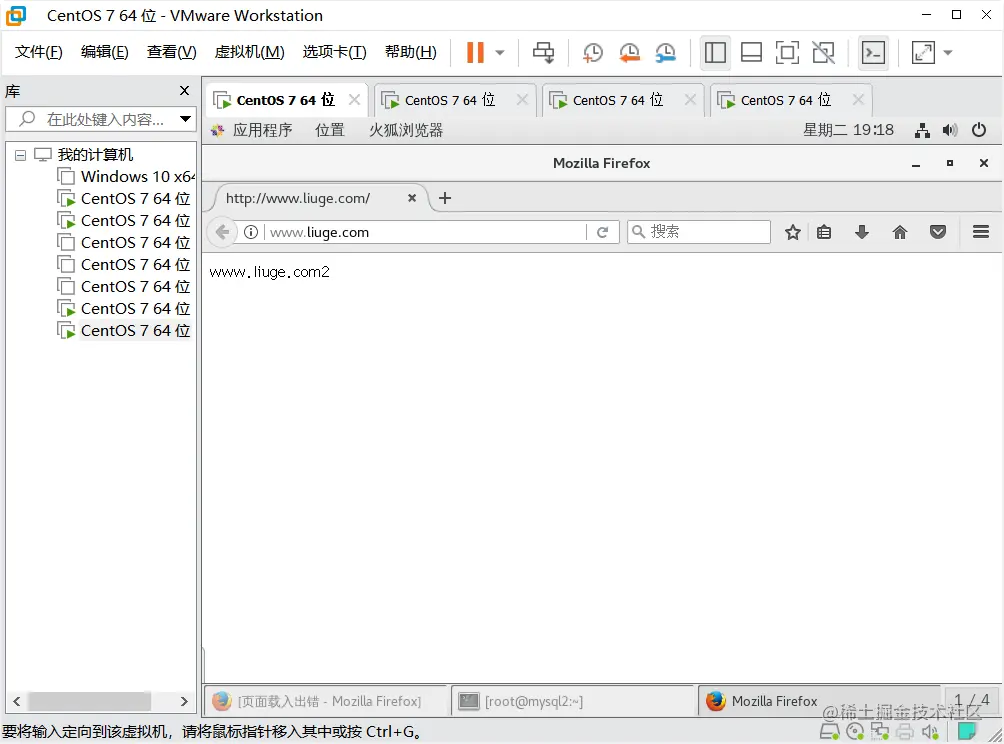Open the stretch display dropdown arrow
This screenshot has height=744, width=1004.
tap(948, 53)
